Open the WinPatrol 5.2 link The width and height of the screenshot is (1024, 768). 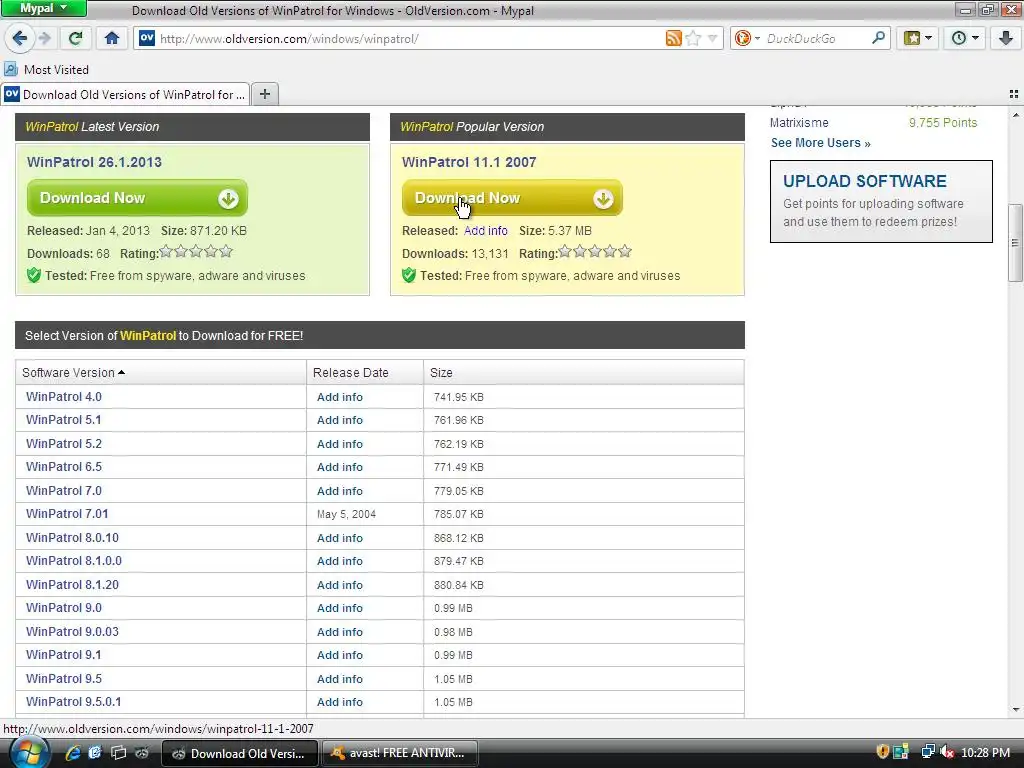[64, 443]
